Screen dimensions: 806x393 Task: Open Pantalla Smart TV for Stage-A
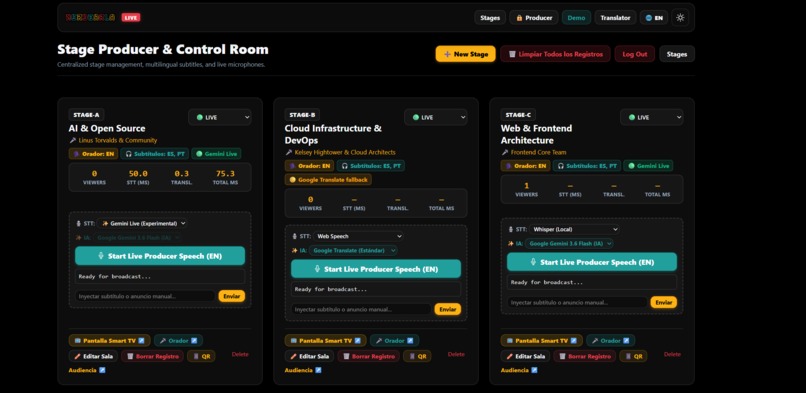pos(109,341)
